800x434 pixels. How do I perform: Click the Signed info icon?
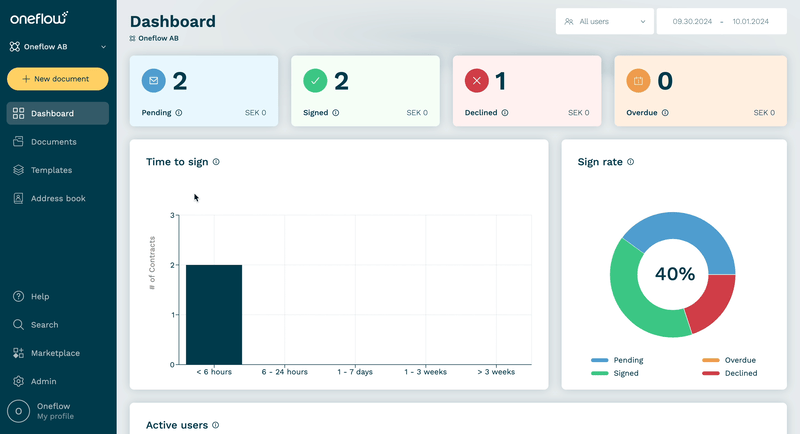pos(336,113)
